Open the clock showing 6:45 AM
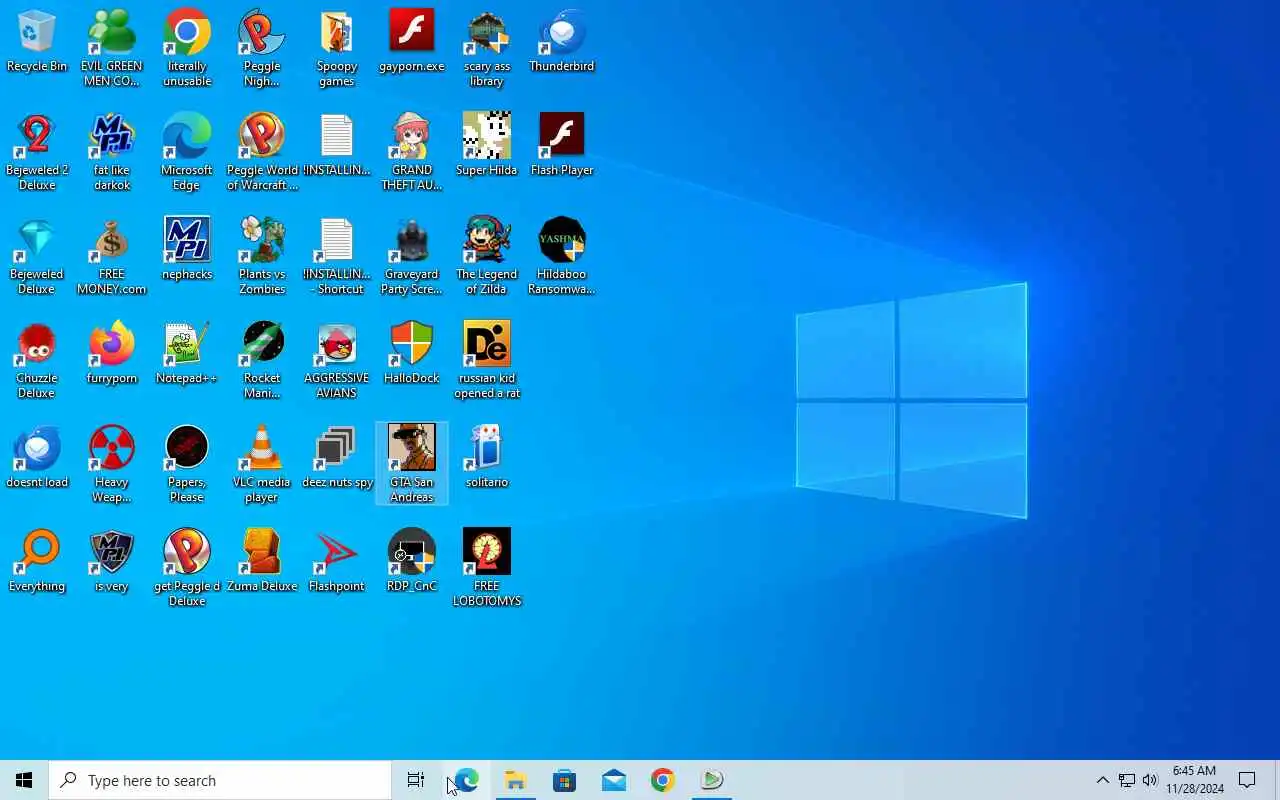Image resolution: width=1280 pixels, height=800 pixels. click(x=1194, y=780)
